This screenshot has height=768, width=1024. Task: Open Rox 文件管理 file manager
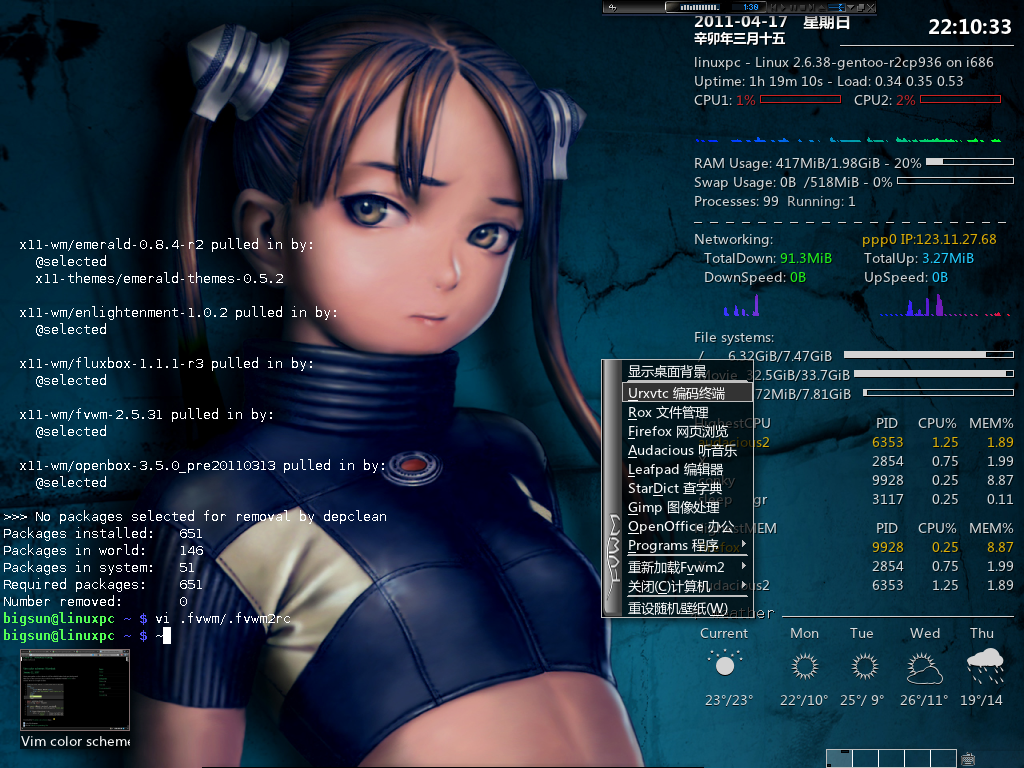(x=686, y=413)
